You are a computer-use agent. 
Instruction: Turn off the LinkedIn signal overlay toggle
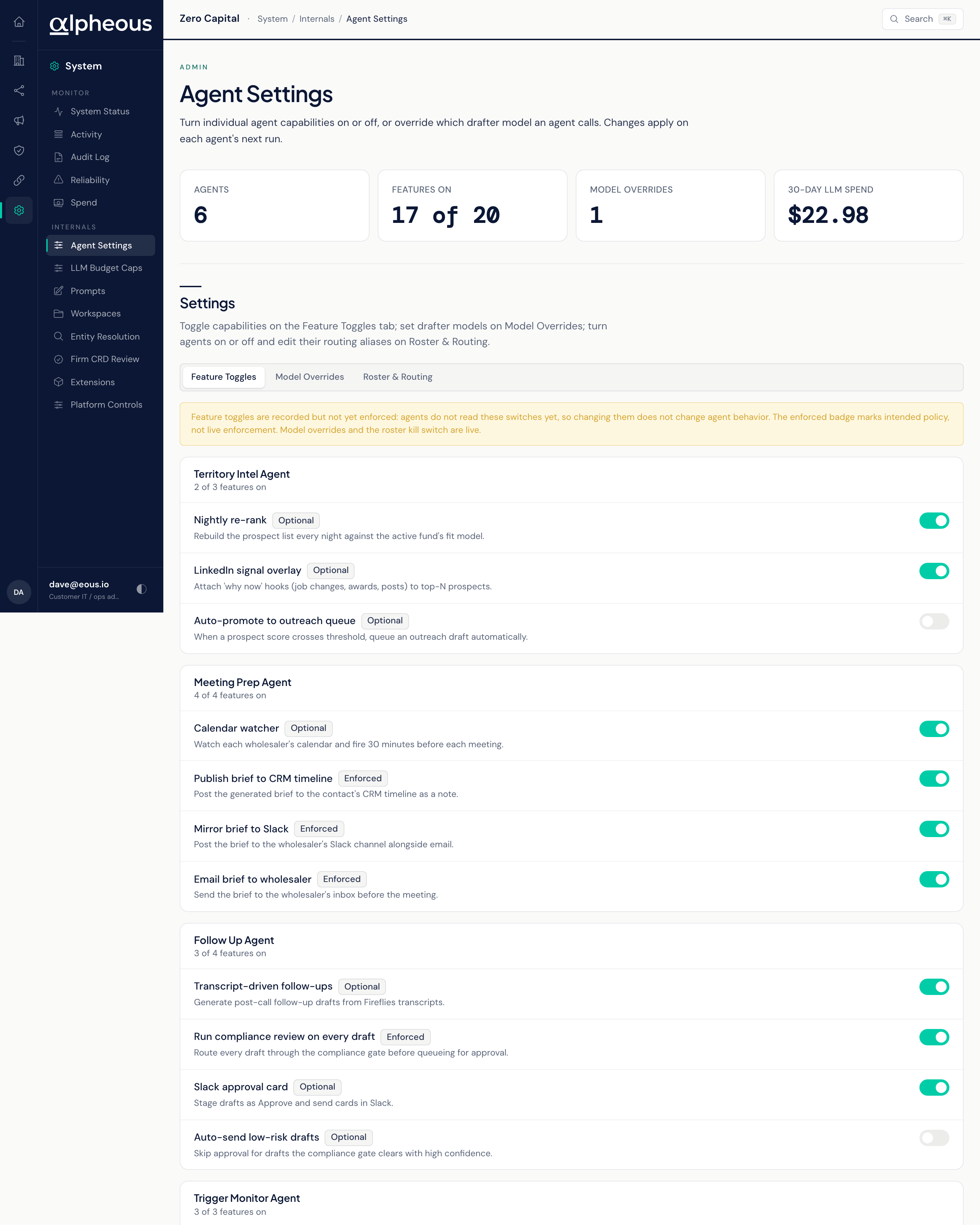pyautogui.click(x=933, y=571)
